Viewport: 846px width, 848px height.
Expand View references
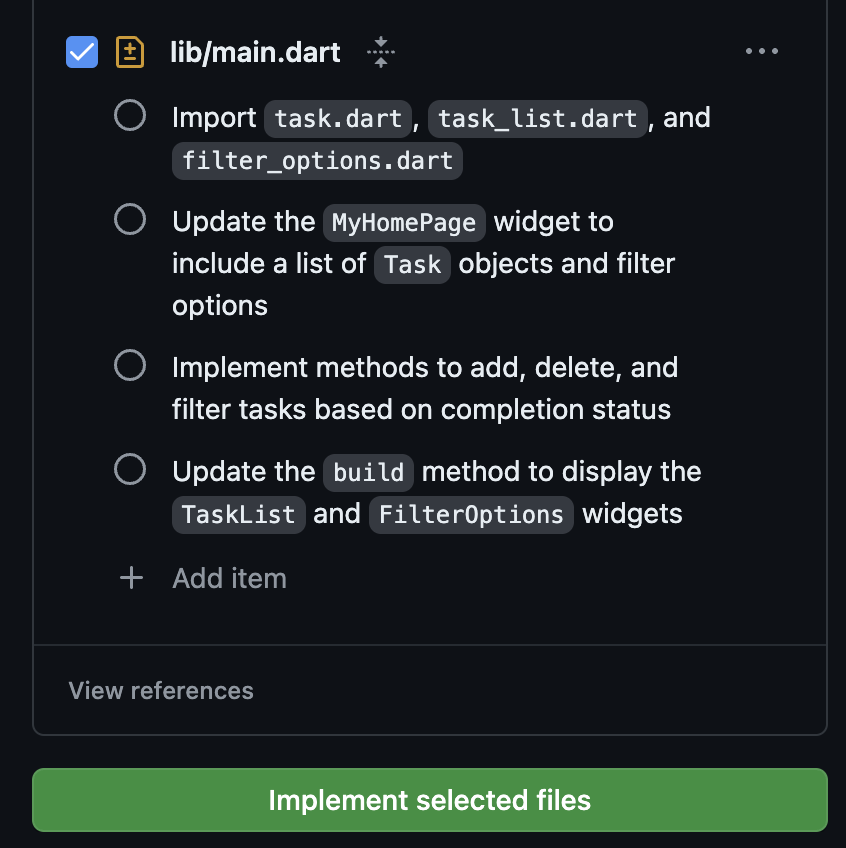[x=161, y=690]
